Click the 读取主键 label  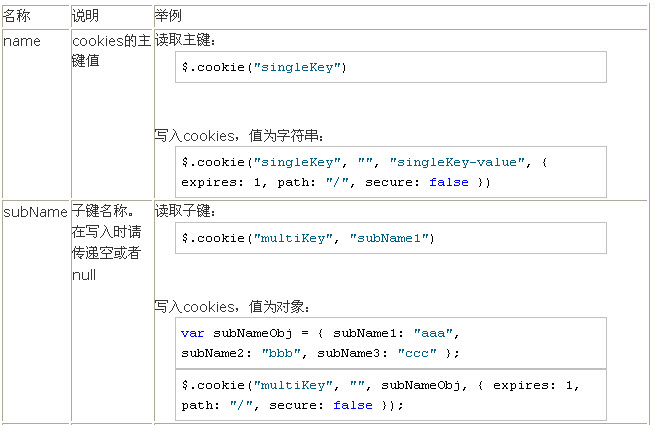pos(185,41)
